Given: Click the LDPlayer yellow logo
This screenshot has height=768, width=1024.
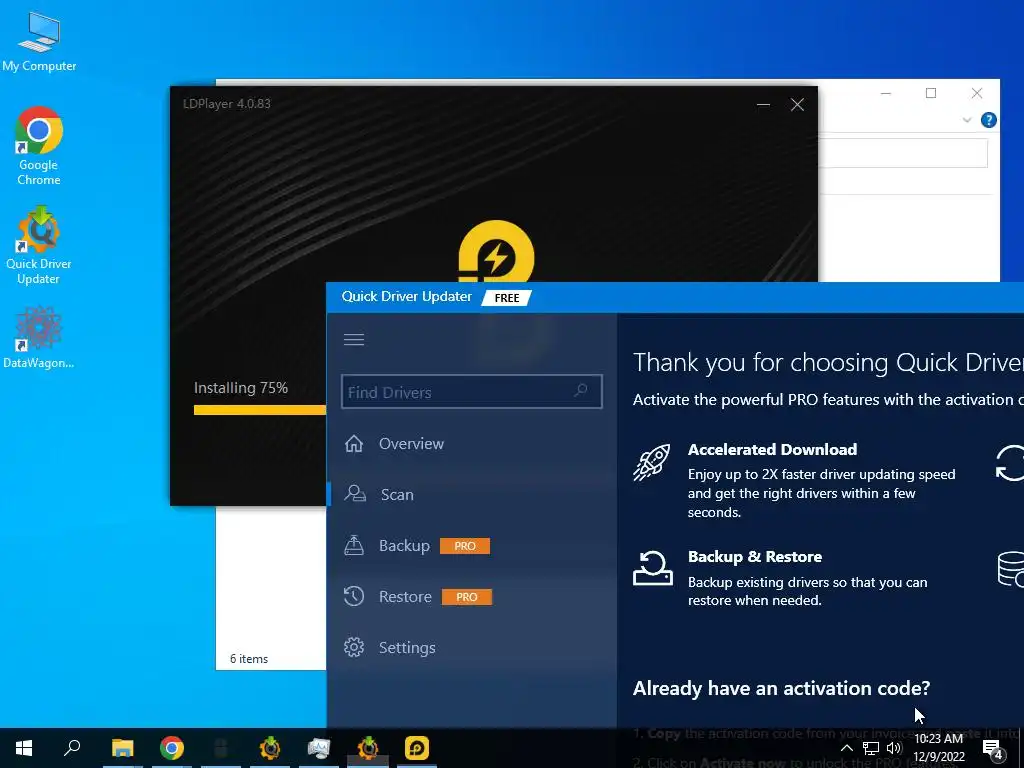Looking at the screenshot, I should tap(496, 252).
